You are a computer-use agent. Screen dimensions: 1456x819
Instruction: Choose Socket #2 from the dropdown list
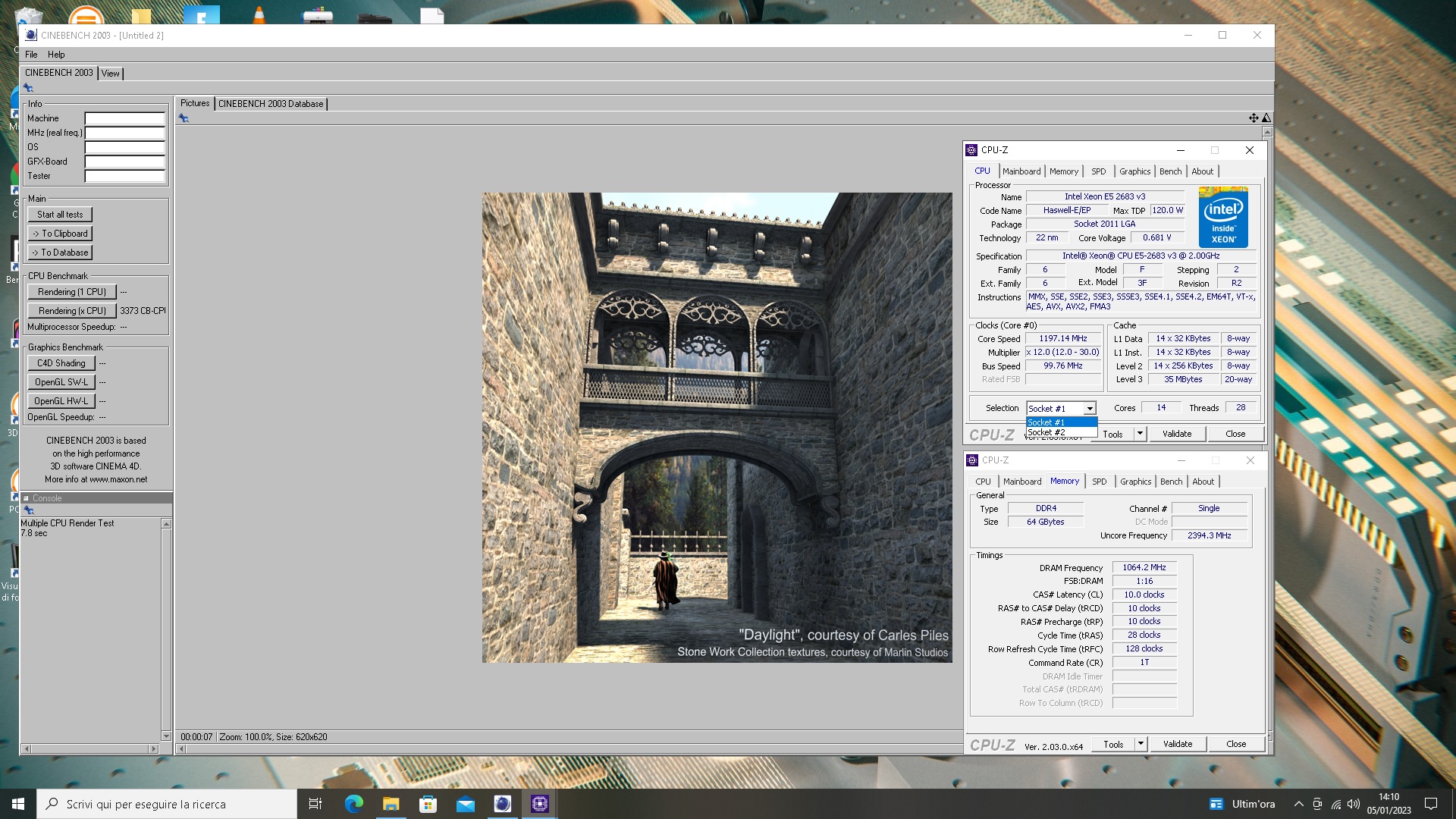pos(1062,432)
